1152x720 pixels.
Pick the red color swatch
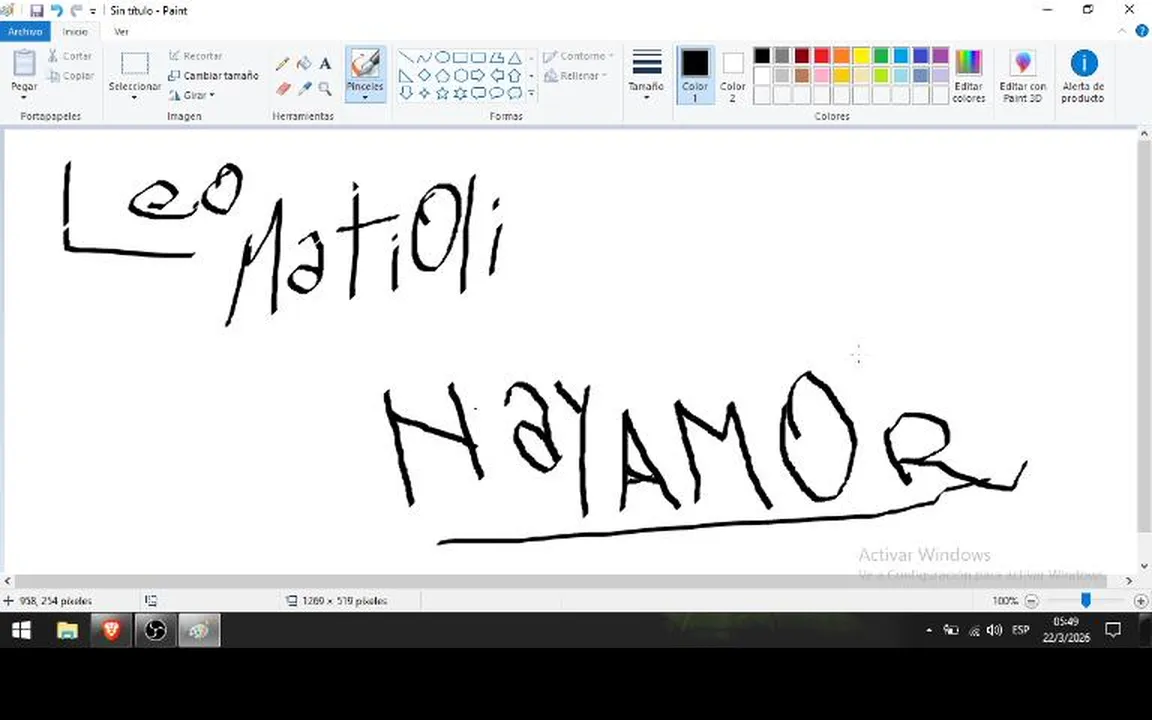[x=821, y=55]
